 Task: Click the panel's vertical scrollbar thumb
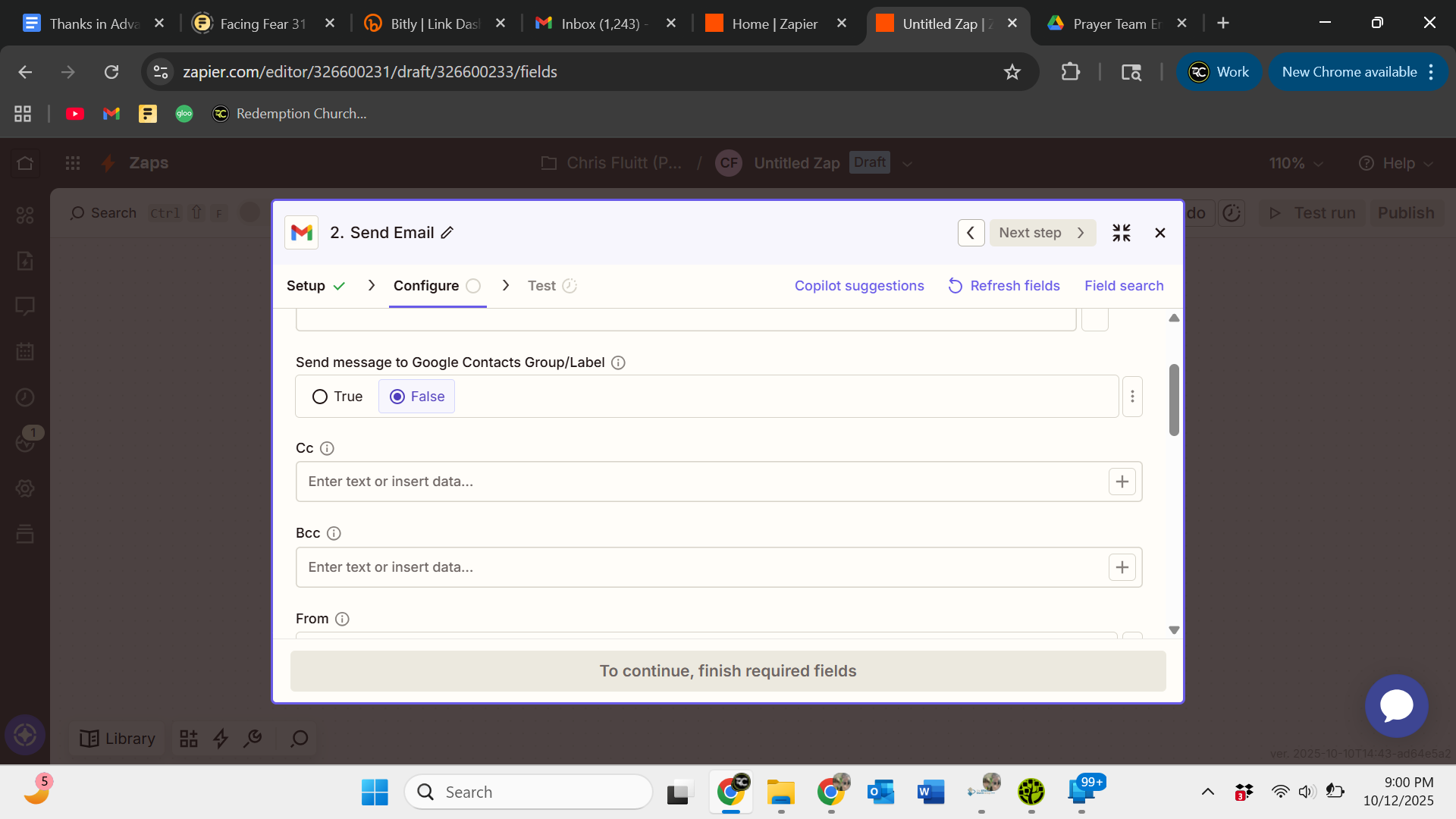point(1174,400)
